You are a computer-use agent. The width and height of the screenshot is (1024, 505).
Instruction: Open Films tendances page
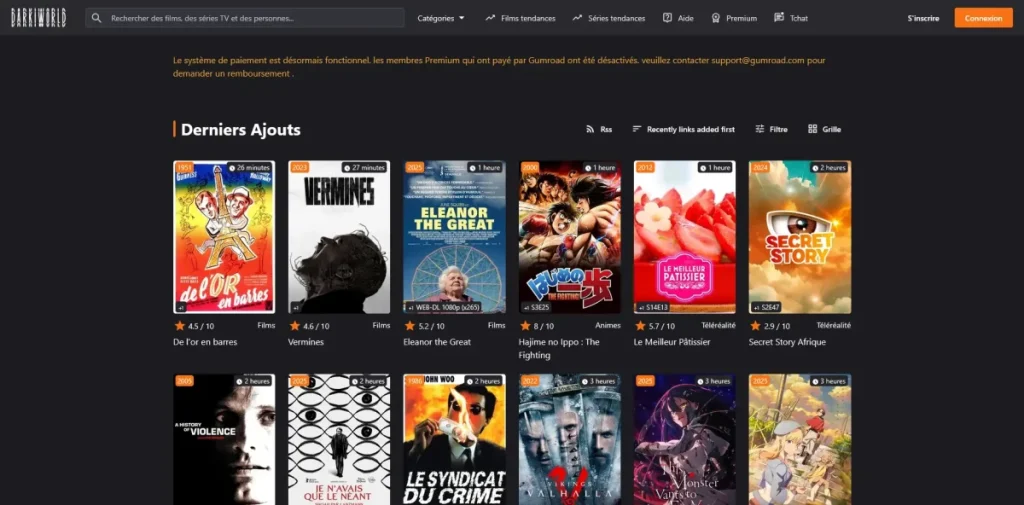[520, 18]
